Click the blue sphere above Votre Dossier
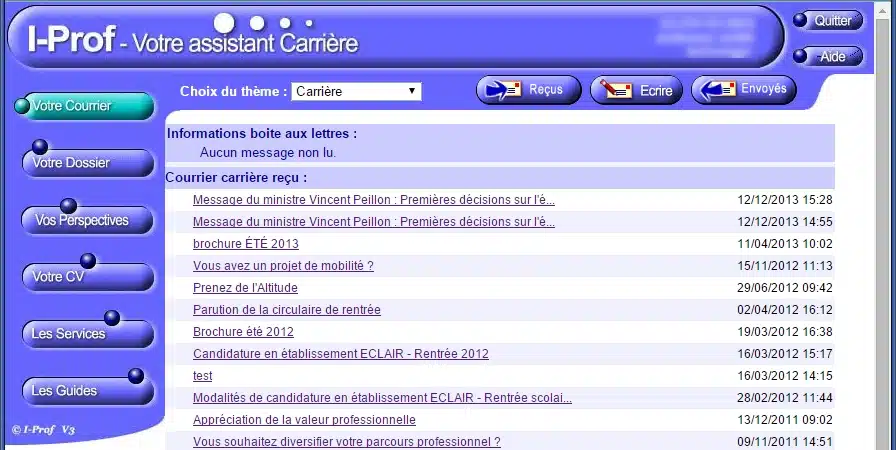 coord(40,147)
